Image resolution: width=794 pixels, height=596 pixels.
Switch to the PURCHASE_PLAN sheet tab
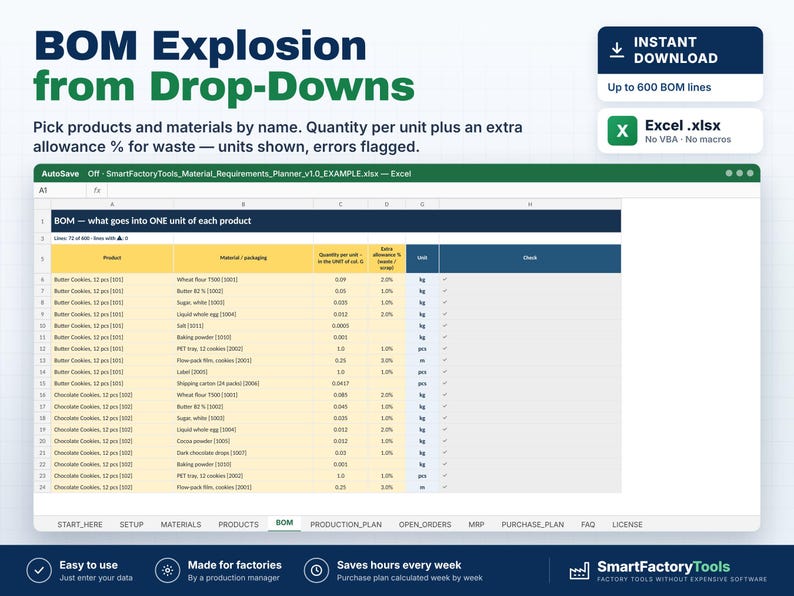533,525
